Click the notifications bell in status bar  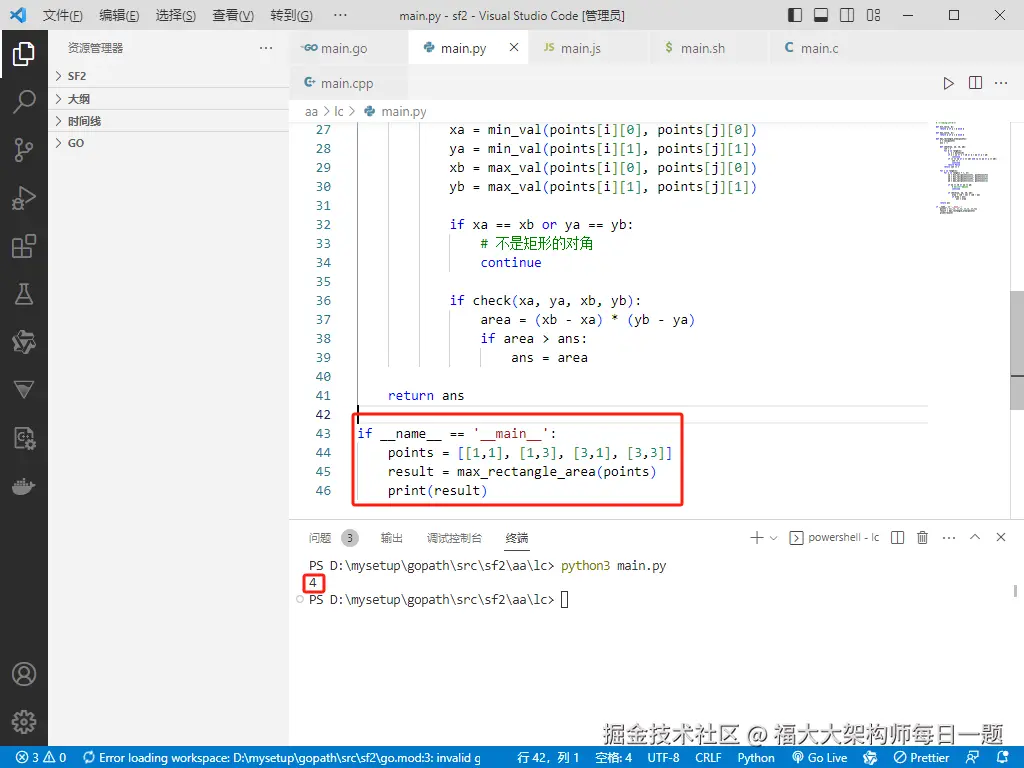[1003, 758]
